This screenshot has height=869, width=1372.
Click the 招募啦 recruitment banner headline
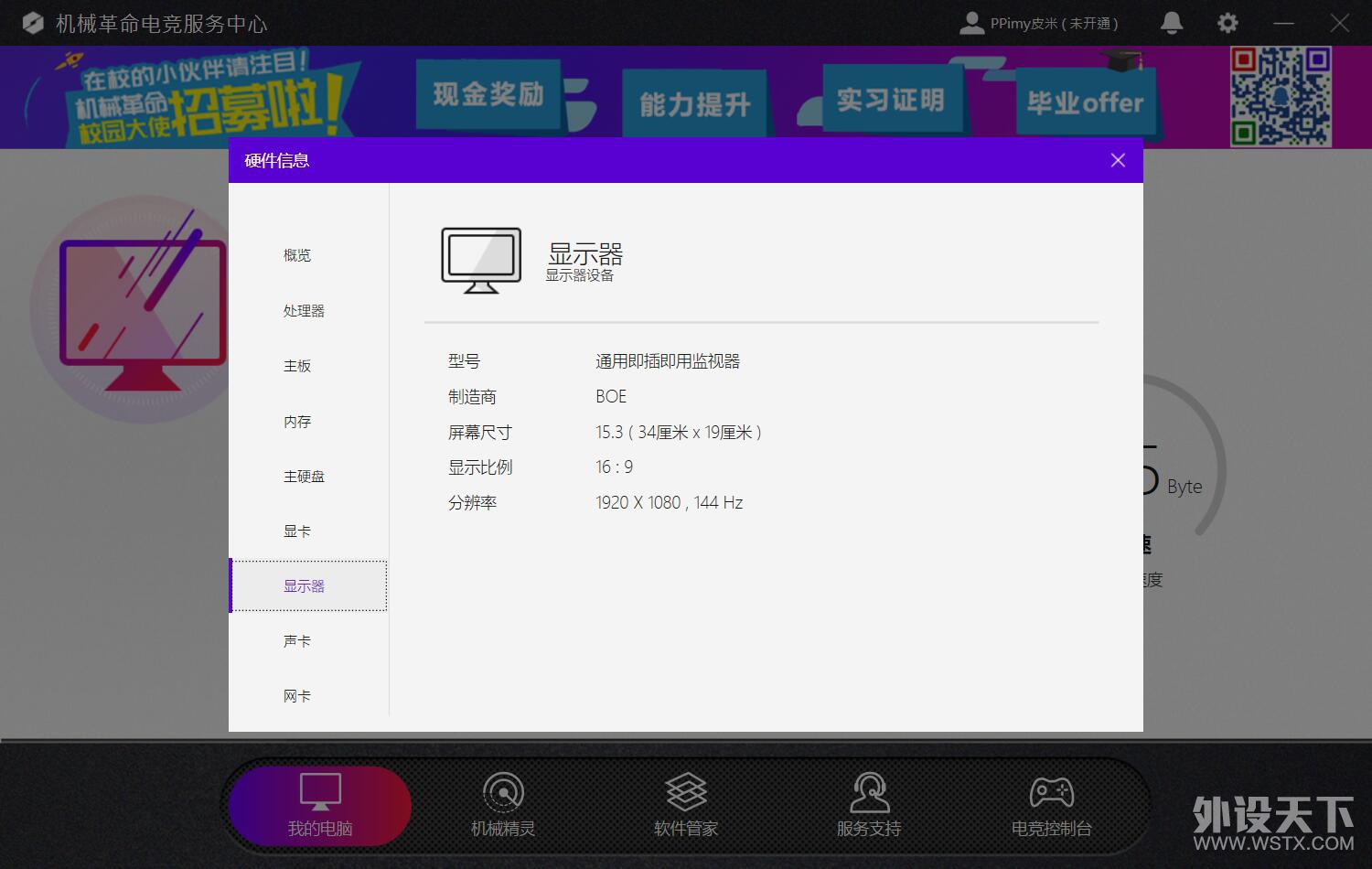[x=258, y=106]
